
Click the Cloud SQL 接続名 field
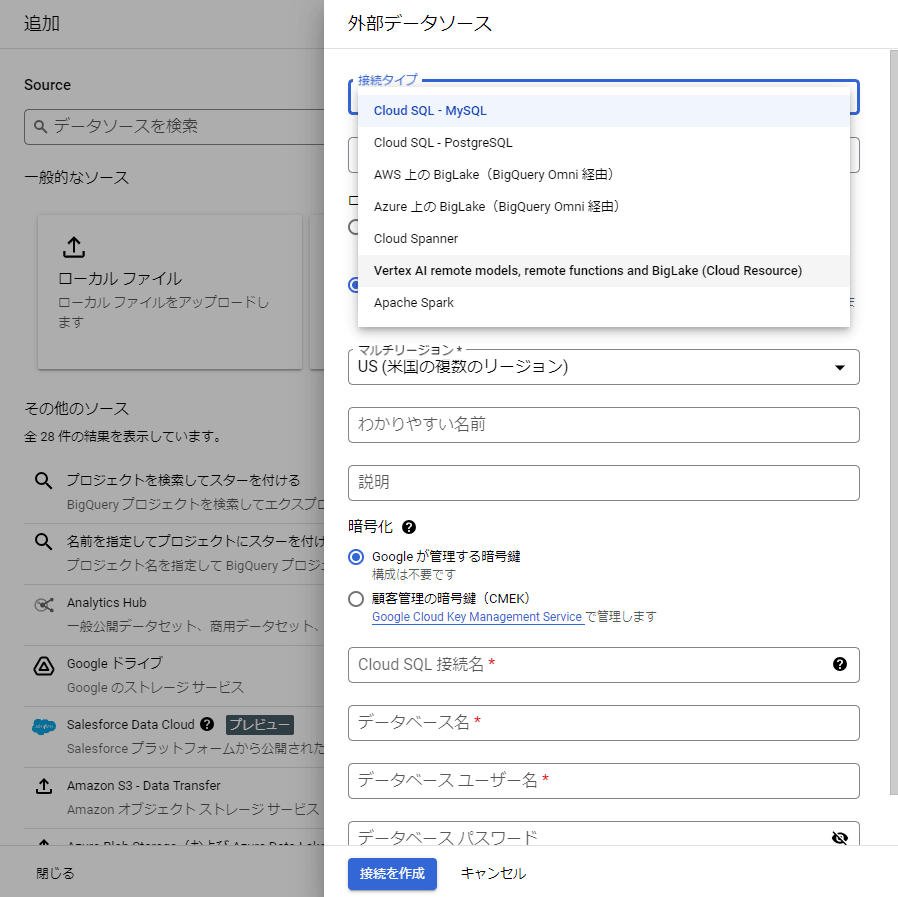(603, 665)
